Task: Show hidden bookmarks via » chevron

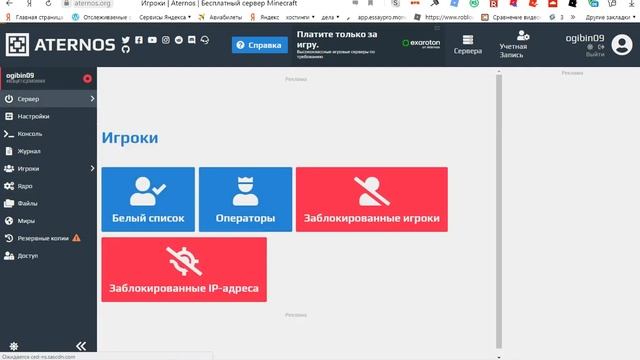Action: (573, 17)
